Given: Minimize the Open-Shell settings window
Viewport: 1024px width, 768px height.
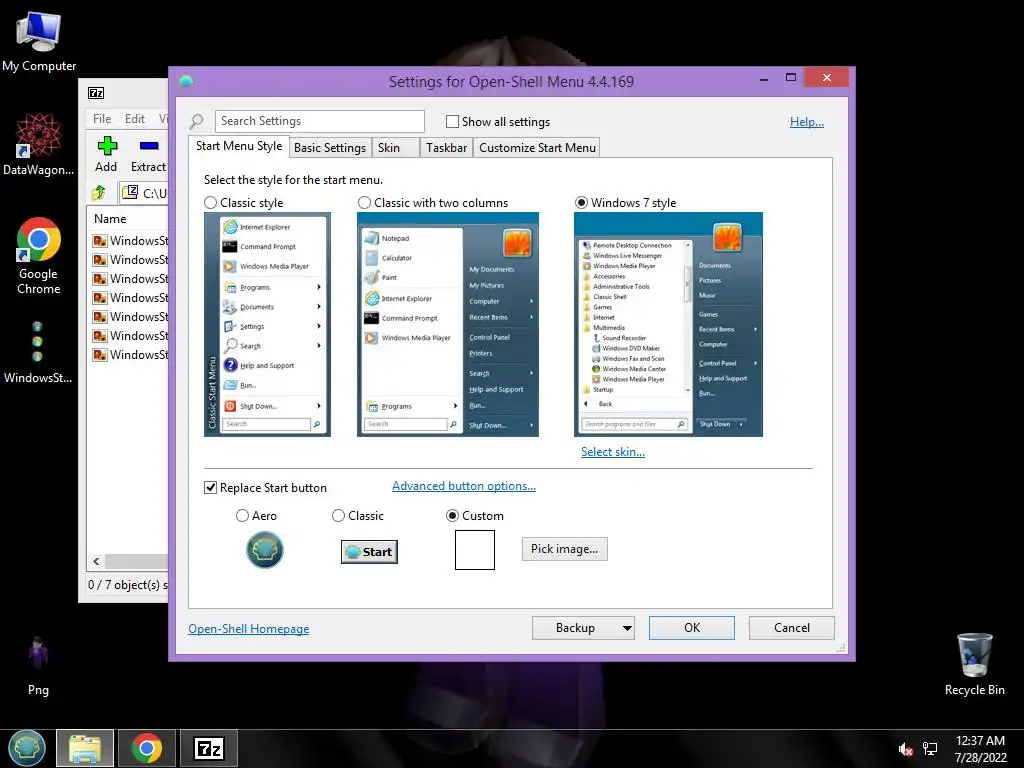Looking at the screenshot, I should click(x=764, y=78).
